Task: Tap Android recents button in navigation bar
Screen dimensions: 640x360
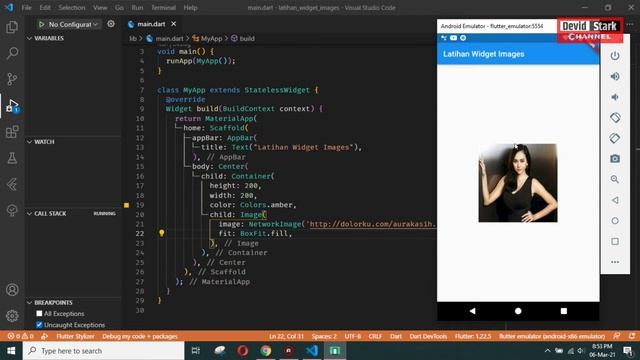Action: coord(564,311)
